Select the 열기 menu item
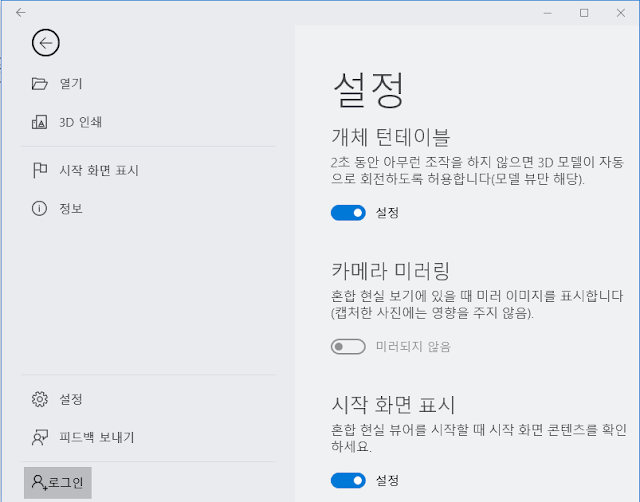This screenshot has height=502, width=640. tap(148, 84)
